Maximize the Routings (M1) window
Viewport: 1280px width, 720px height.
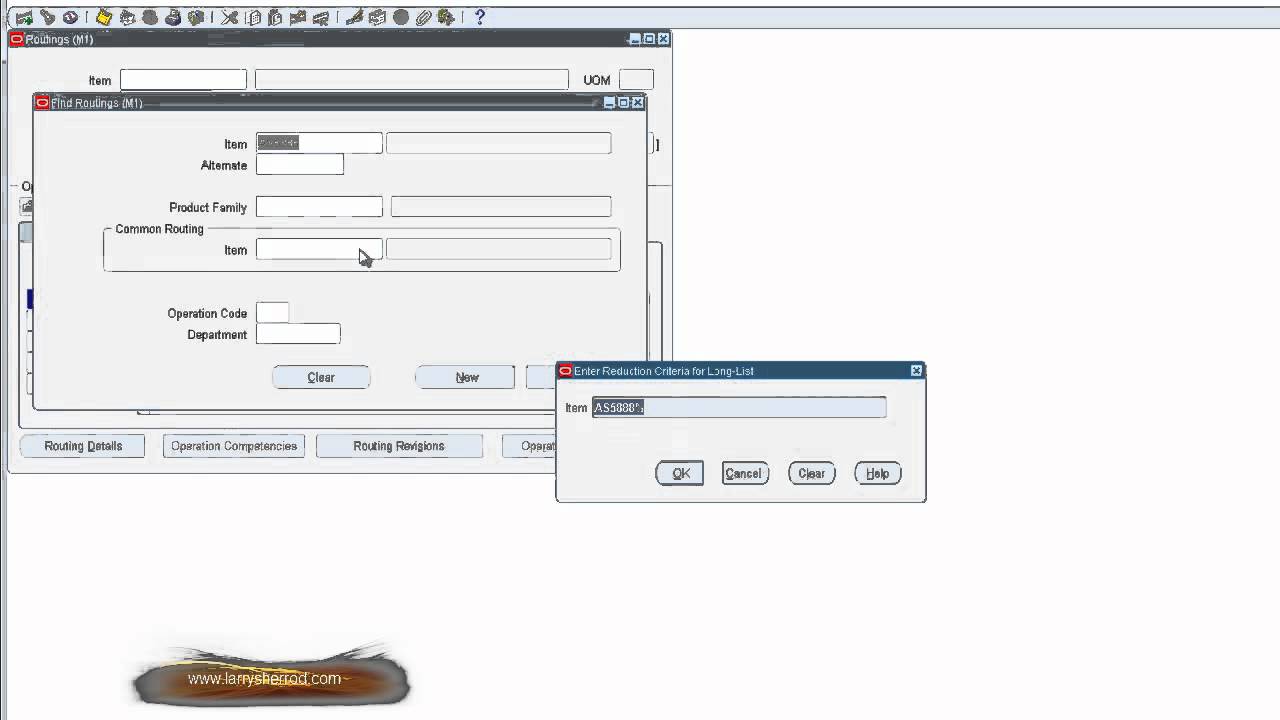[649, 39]
